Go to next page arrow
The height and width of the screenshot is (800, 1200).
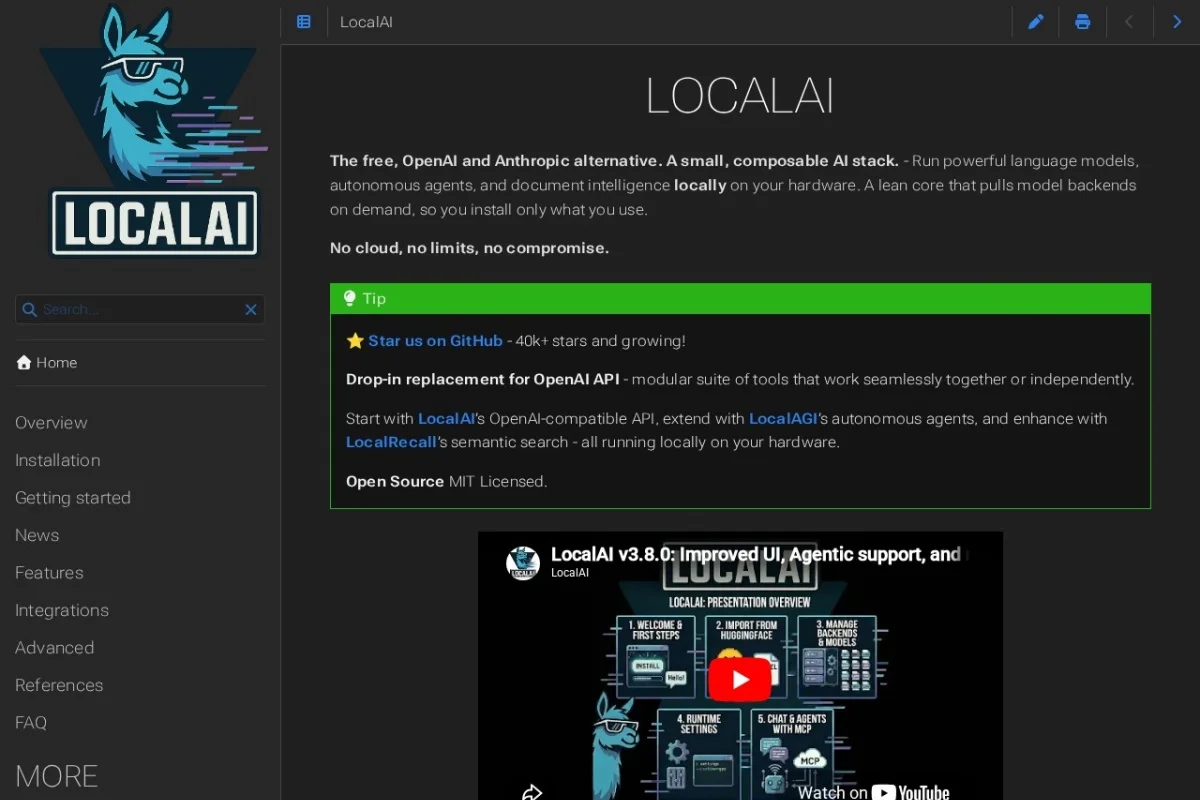[1176, 22]
